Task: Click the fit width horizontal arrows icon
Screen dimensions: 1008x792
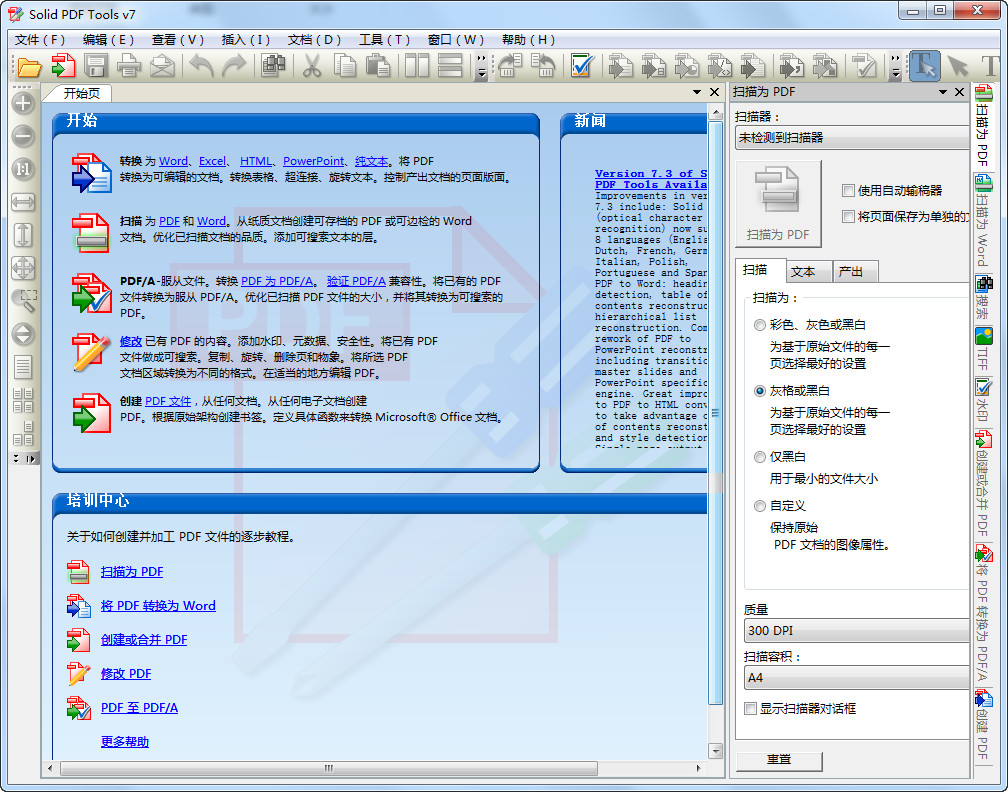Action: click(x=23, y=202)
